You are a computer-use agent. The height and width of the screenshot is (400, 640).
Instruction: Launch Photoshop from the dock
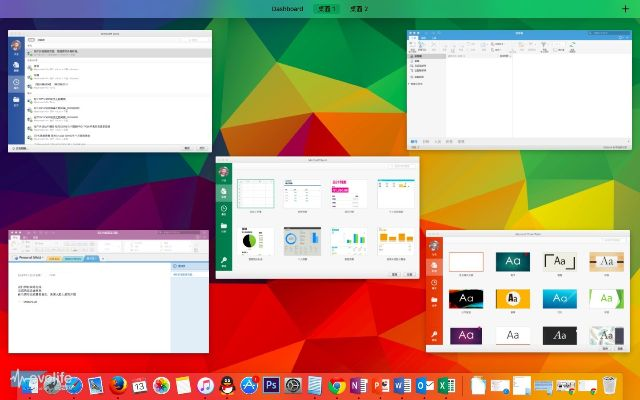click(270, 385)
